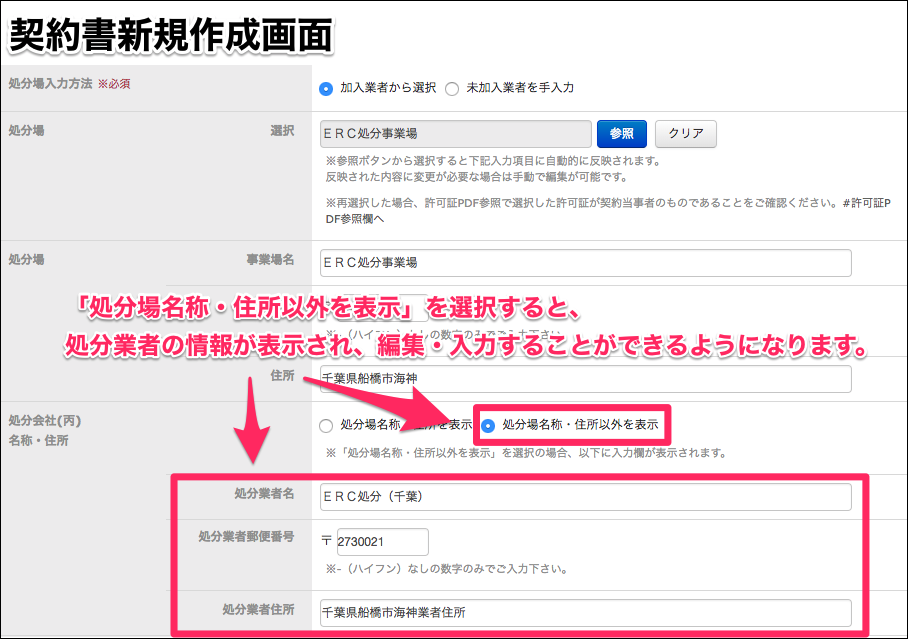
Task: Click the 処分業者住所 text field
Action: (584, 612)
